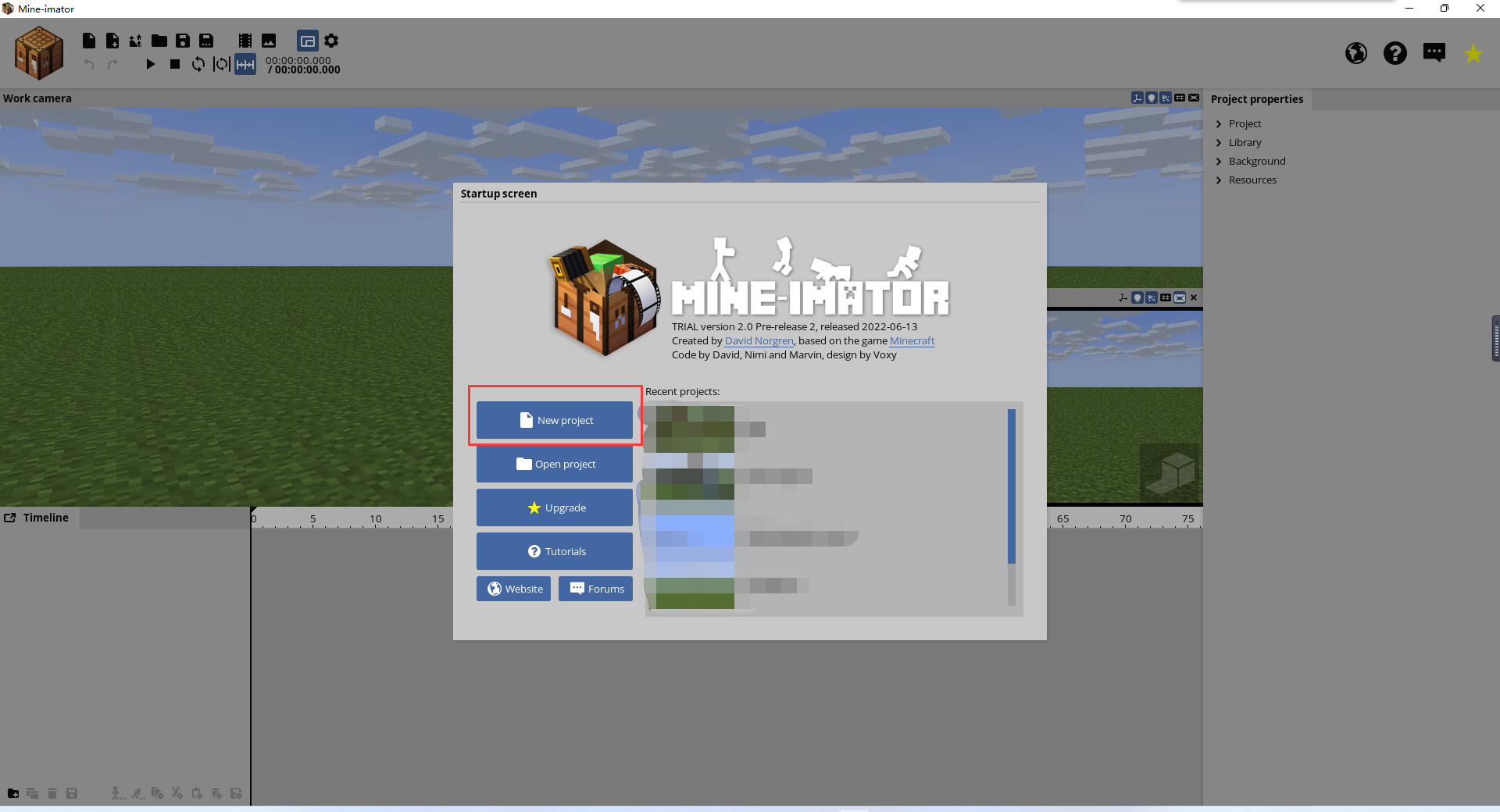
Task: Click the undo arrow in toolbar
Action: (89, 64)
